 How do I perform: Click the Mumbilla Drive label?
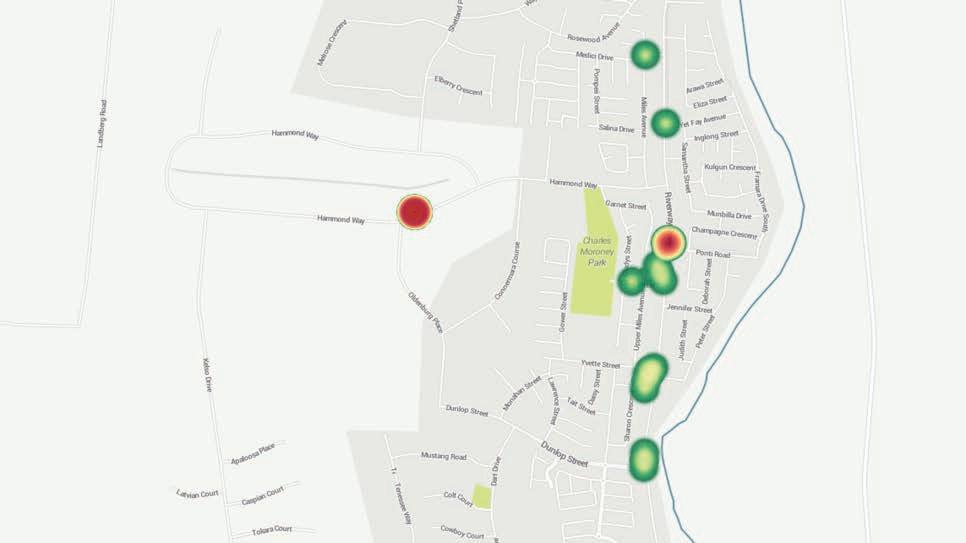point(729,214)
